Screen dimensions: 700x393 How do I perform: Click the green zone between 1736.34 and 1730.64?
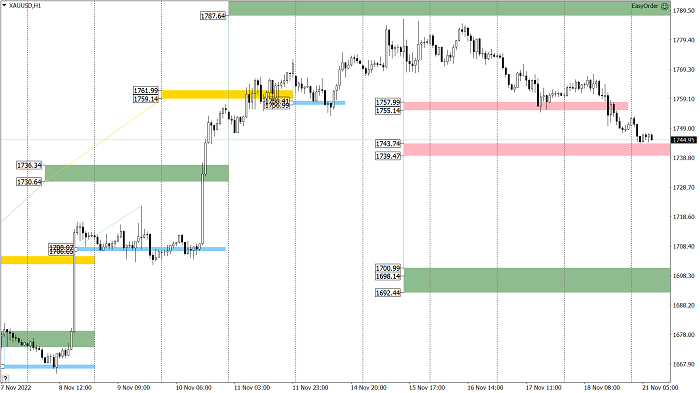coord(137,173)
